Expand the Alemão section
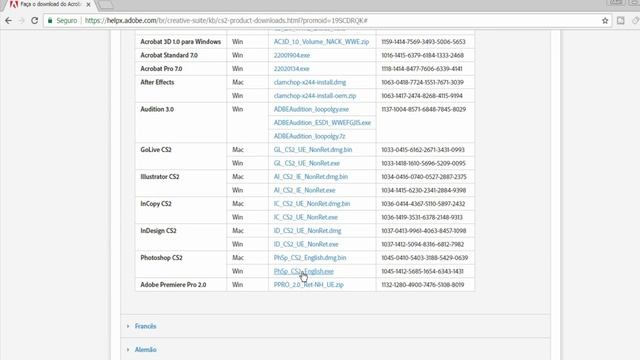 (x=145, y=349)
